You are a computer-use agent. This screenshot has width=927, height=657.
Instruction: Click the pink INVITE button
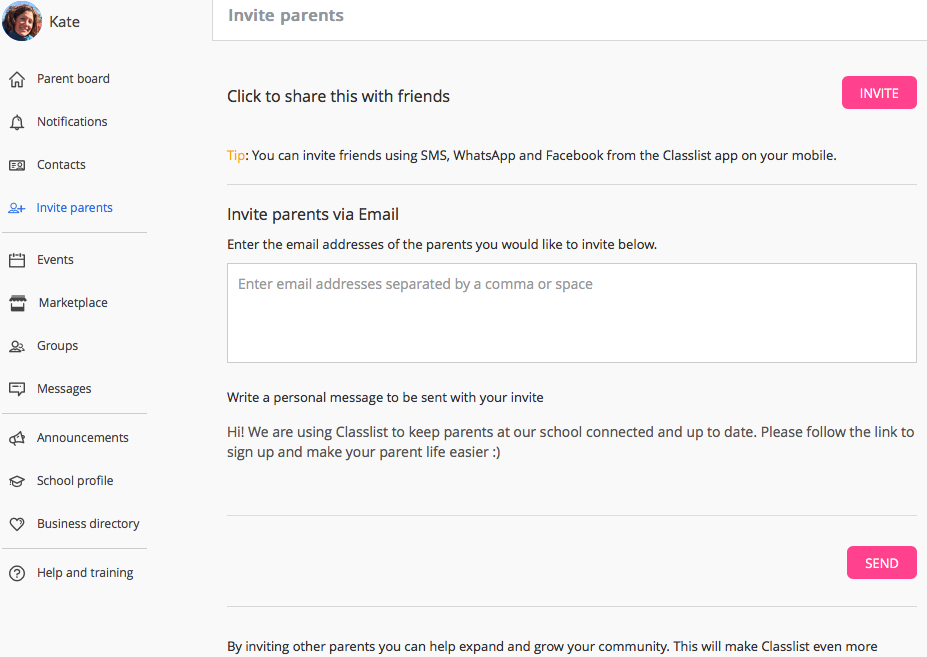879,93
